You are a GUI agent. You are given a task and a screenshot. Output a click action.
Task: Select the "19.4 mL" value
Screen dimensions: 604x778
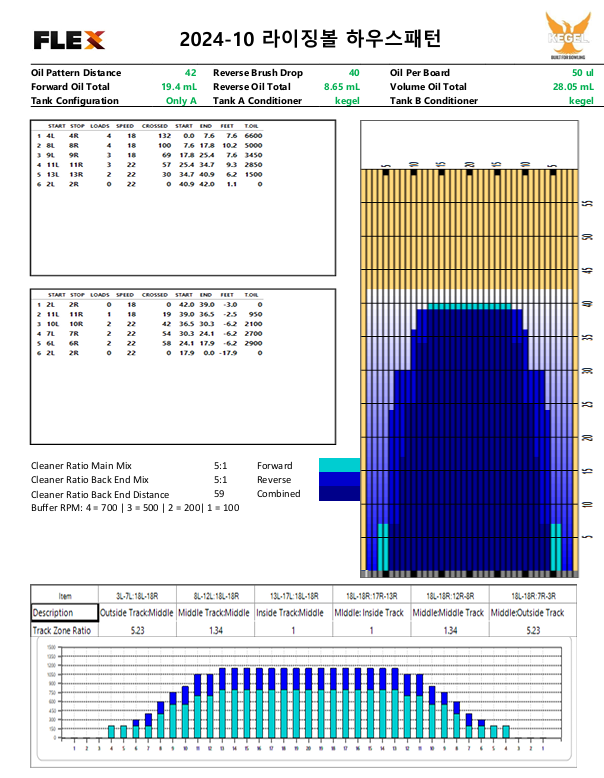[179, 87]
